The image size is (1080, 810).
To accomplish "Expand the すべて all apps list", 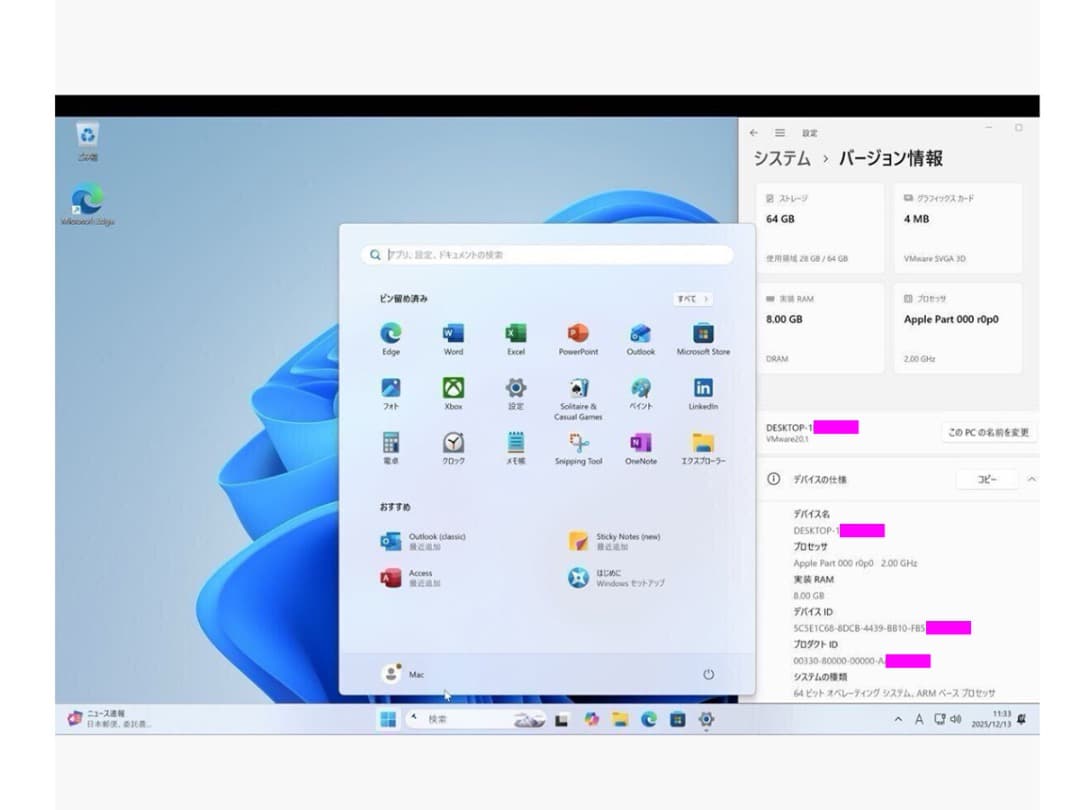I will point(692,299).
